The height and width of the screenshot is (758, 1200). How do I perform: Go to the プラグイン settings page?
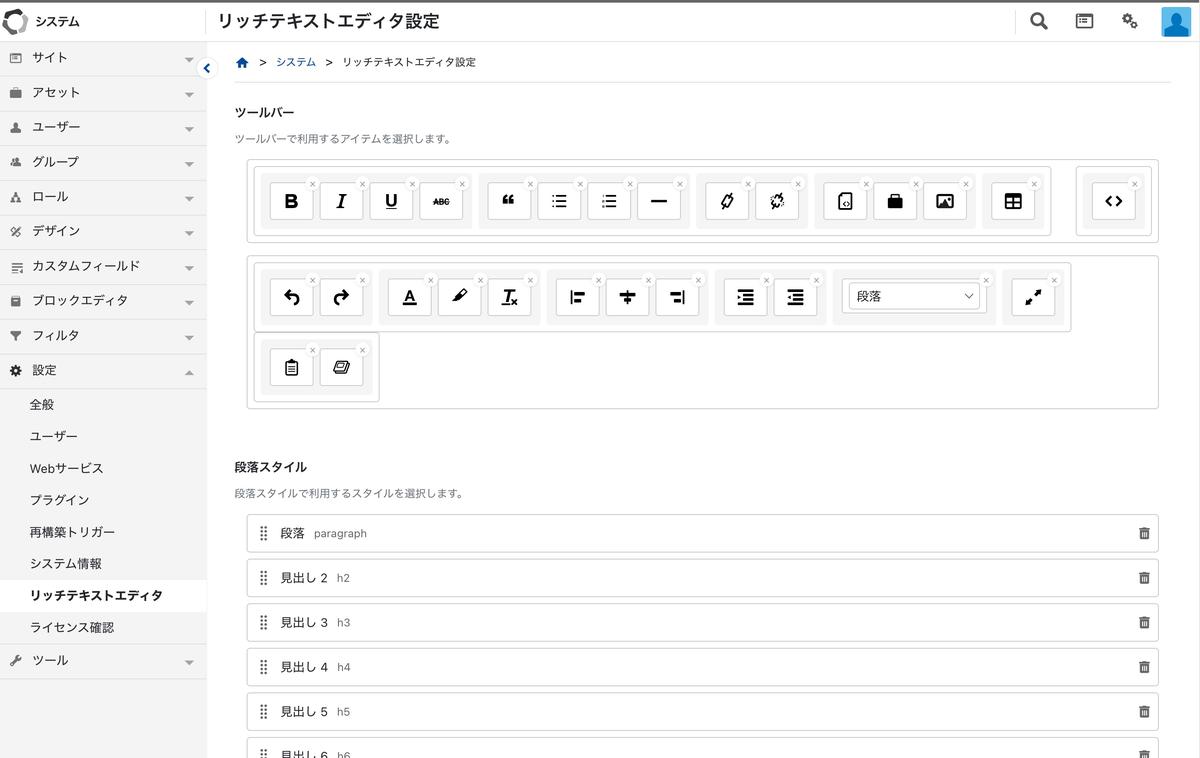pos(59,500)
